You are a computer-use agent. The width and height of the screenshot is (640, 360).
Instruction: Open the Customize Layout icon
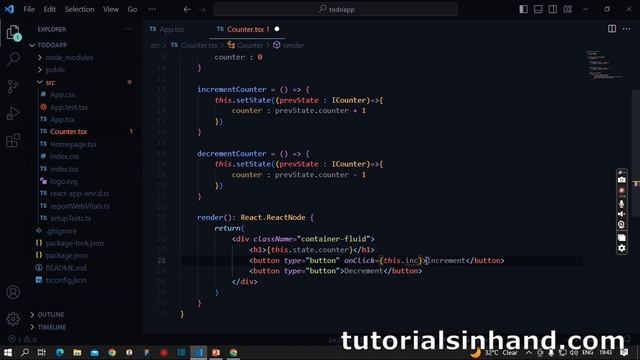tap(568, 9)
